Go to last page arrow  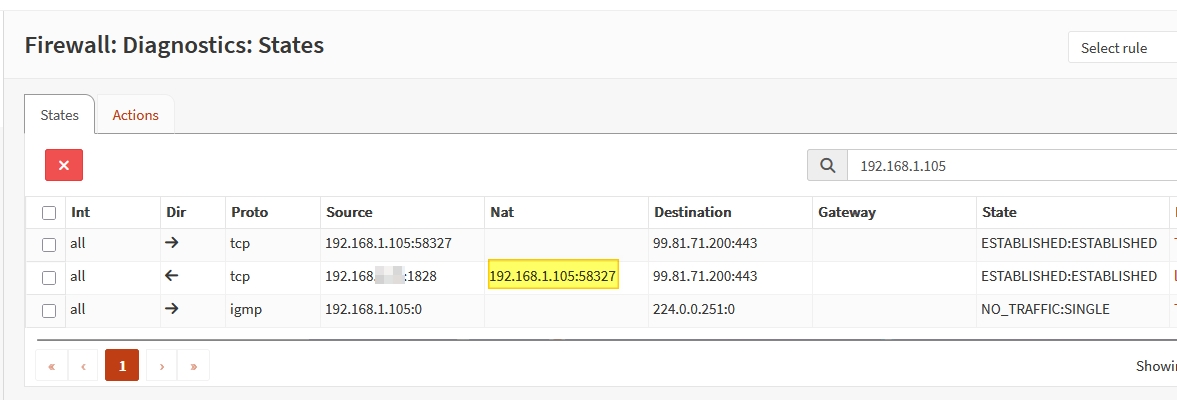click(x=193, y=366)
